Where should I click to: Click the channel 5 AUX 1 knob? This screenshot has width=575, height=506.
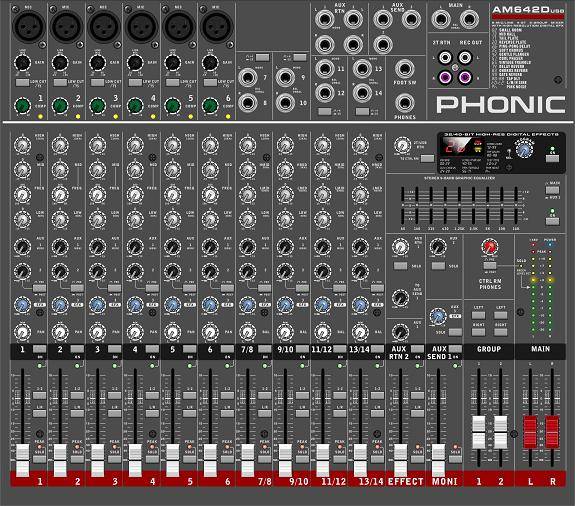point(173,246)
